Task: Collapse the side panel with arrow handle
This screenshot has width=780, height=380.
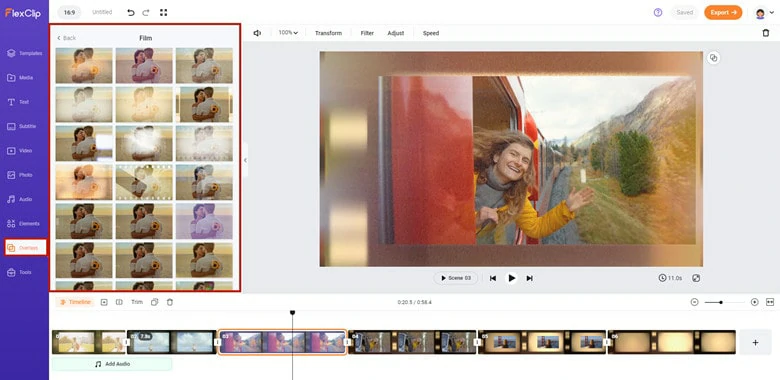Action: tap(245, 160)
